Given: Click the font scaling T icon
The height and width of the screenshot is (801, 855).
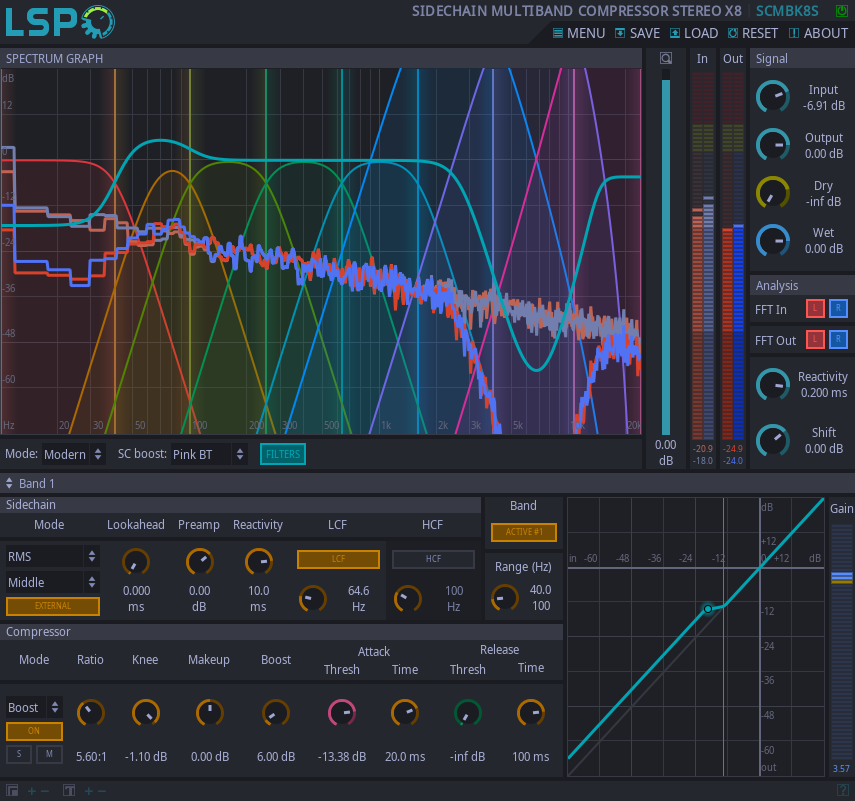Looking at the screenshot, I should 69,790.
